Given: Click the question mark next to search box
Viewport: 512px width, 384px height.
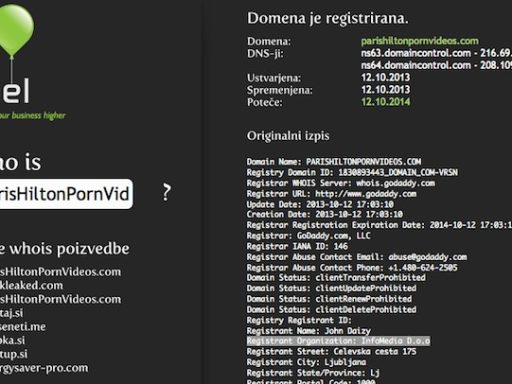Looking at the screenshot, I should click(x=167, y=193).
